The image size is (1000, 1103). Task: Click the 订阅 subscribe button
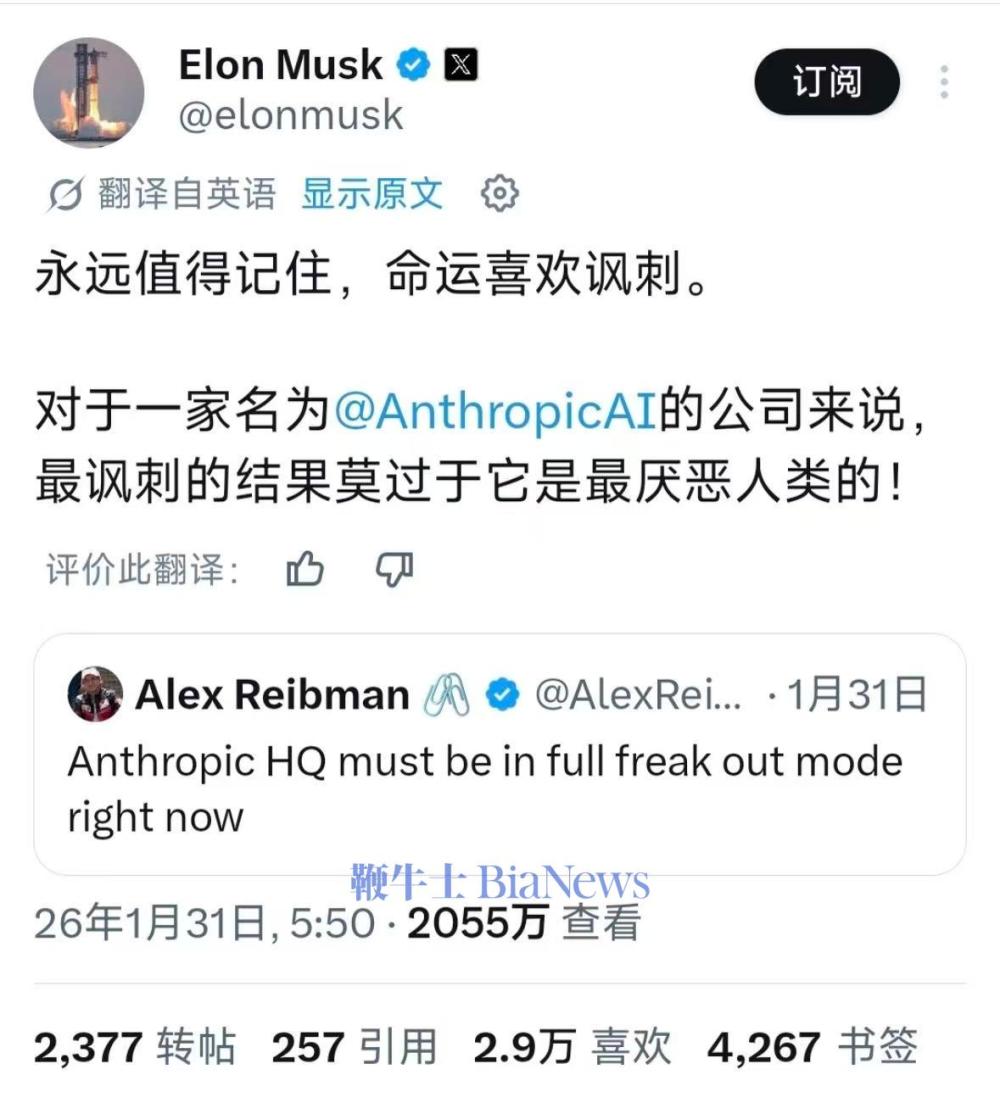(x=827, y=82)
